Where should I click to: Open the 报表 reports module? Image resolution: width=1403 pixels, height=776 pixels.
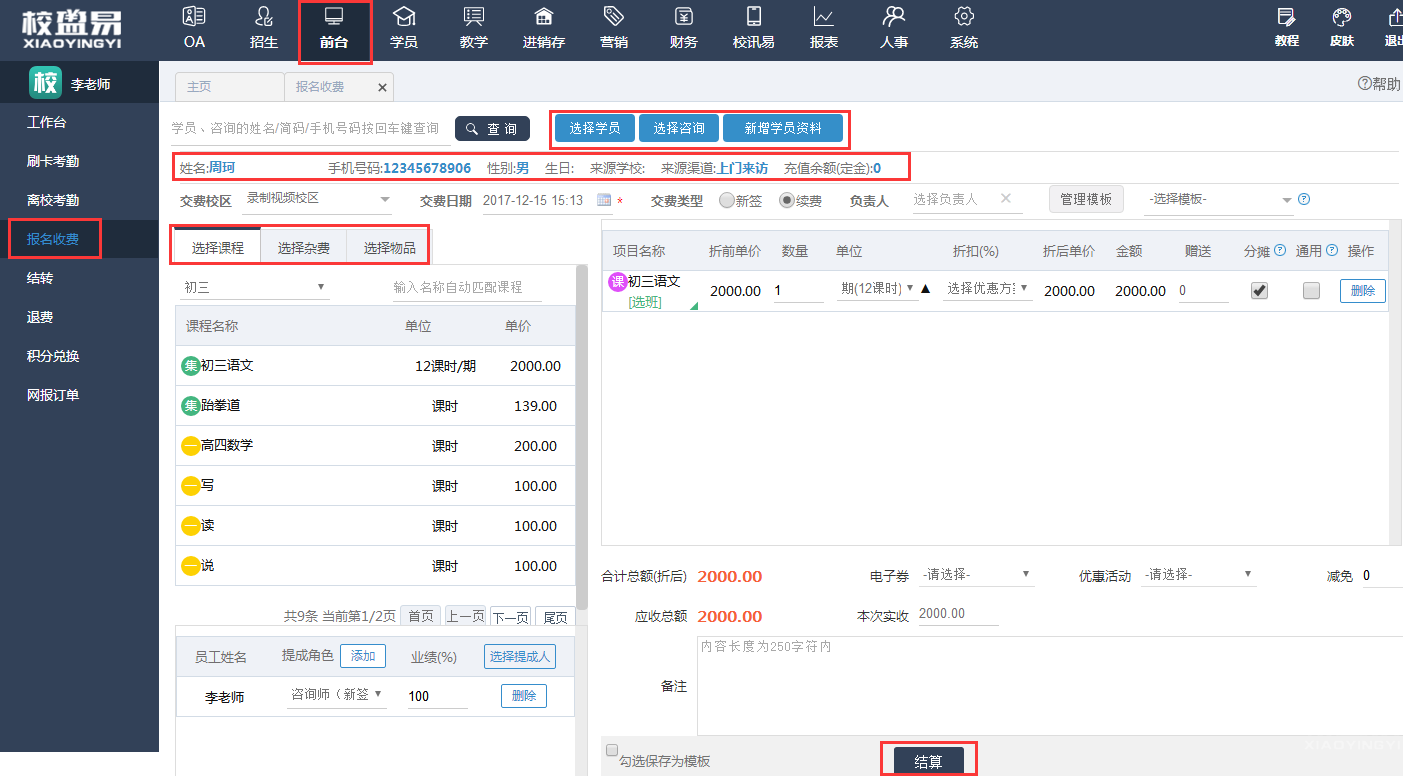point(824,17)
